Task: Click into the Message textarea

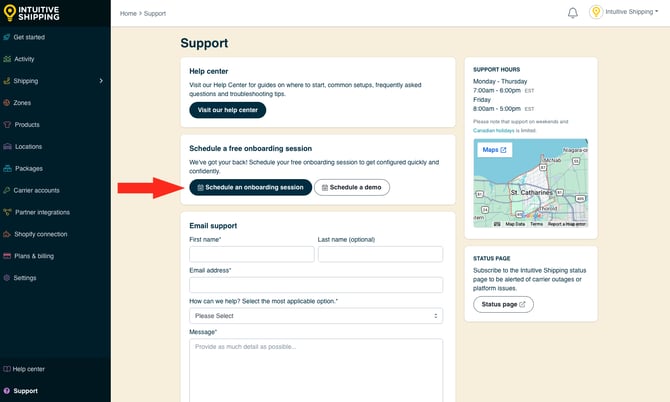Action: [x=316, y=370]
